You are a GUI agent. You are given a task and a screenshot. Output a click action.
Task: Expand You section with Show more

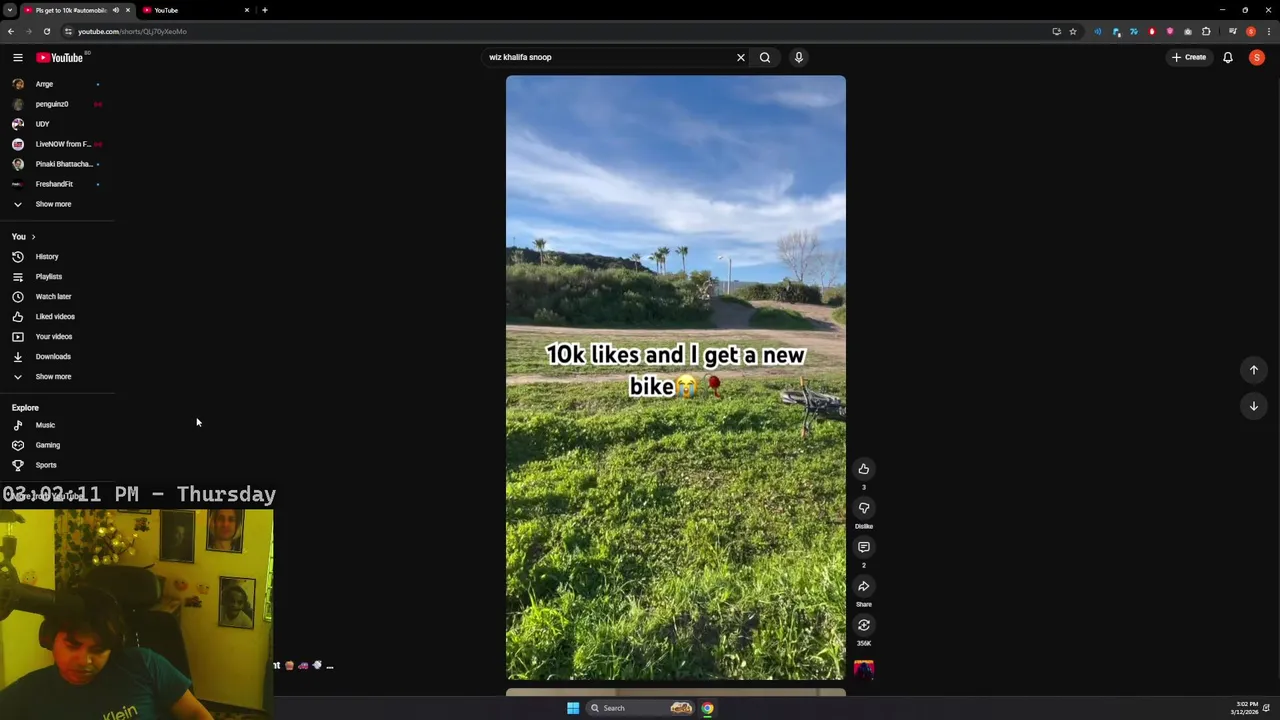pyautogui.click(x=57, y=377)
